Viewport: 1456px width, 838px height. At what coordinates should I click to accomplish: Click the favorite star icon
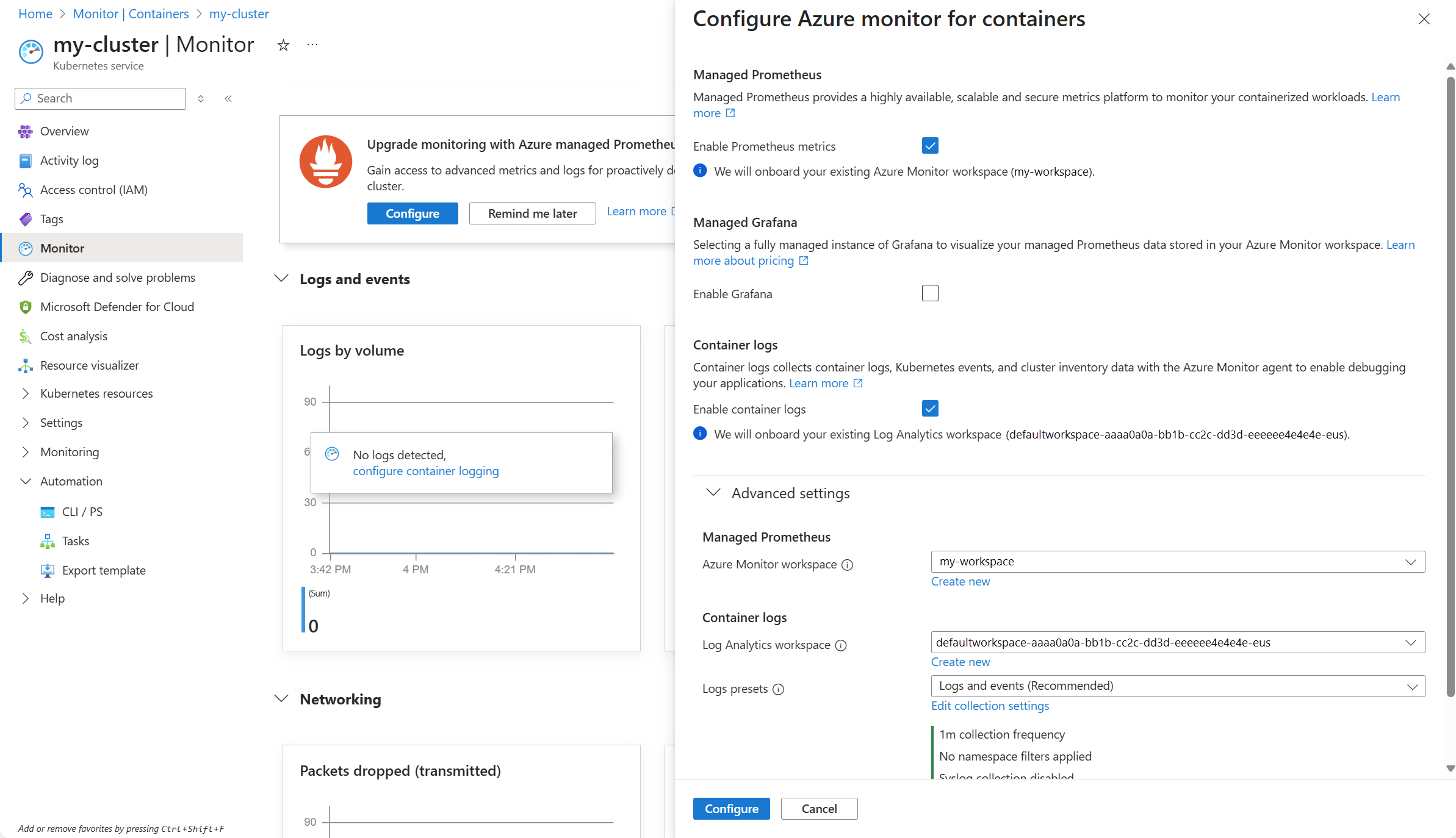point(283,45)
